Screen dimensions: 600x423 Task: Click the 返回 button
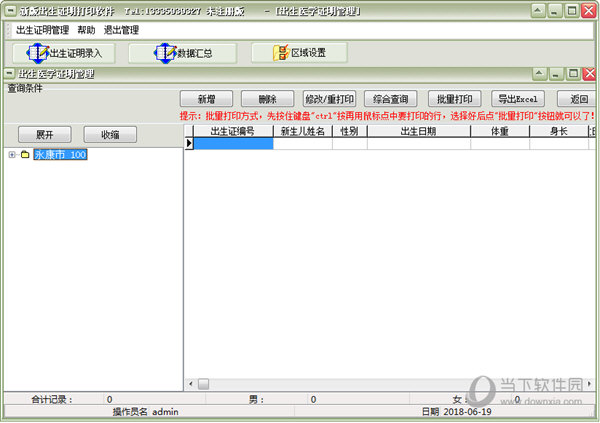pos(577,99)
